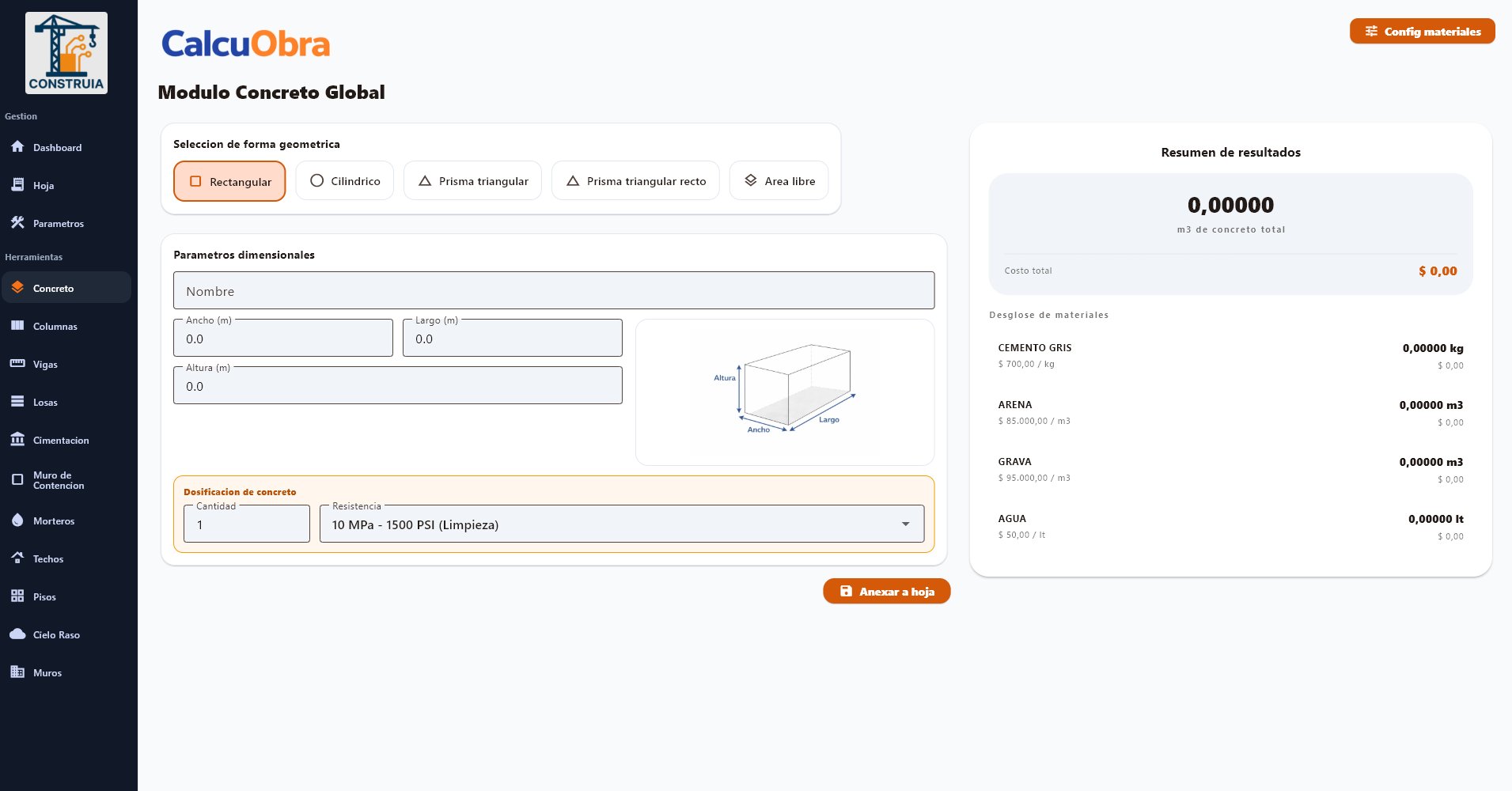Viewport: 1512px width, 791px height.
Task: Click the Config materiales button
Action: (x=1422, y=32)
